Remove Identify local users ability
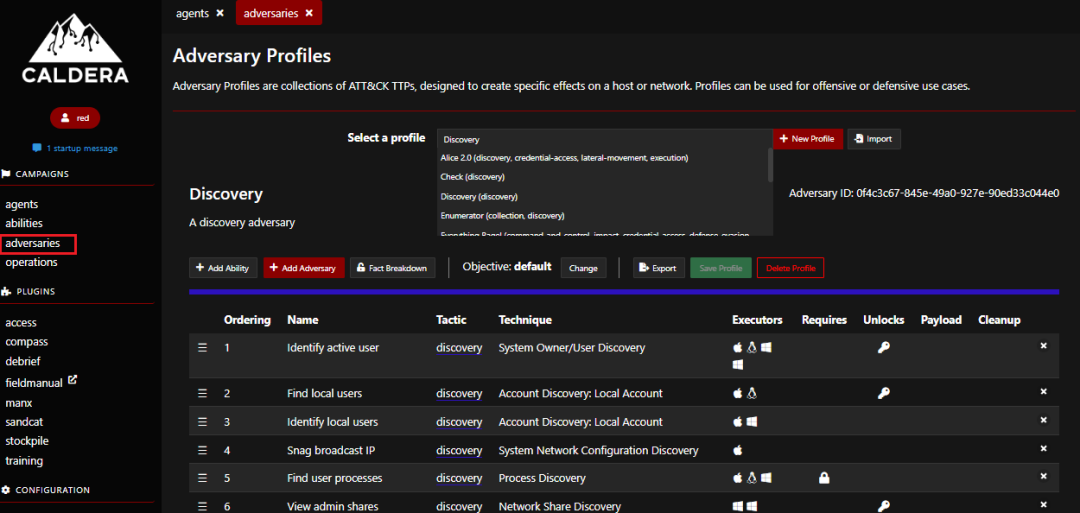 [1043, 419]
